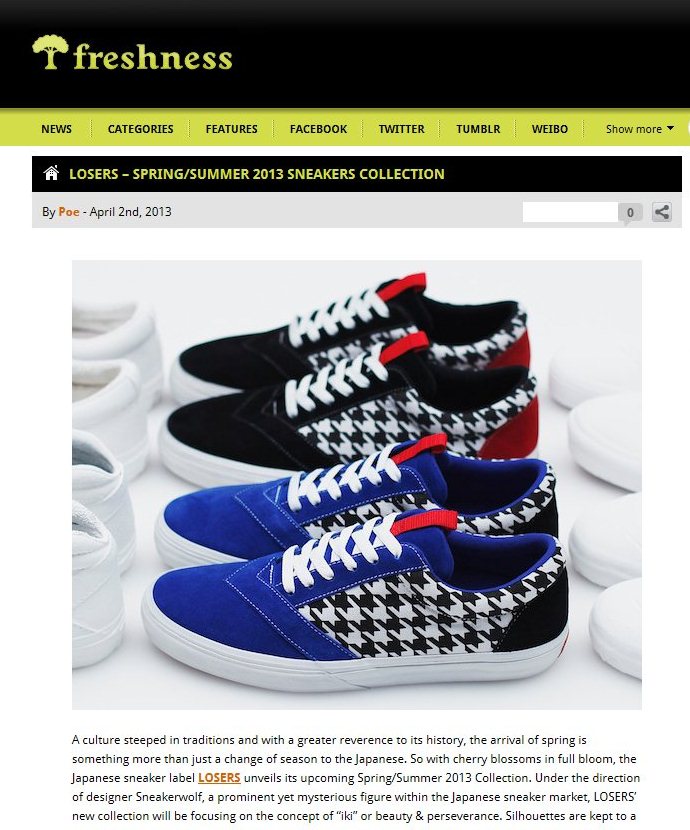This screenshot has width=690, height=830.
Task: Click the white social widget box
Action: (x=570, y=212)
